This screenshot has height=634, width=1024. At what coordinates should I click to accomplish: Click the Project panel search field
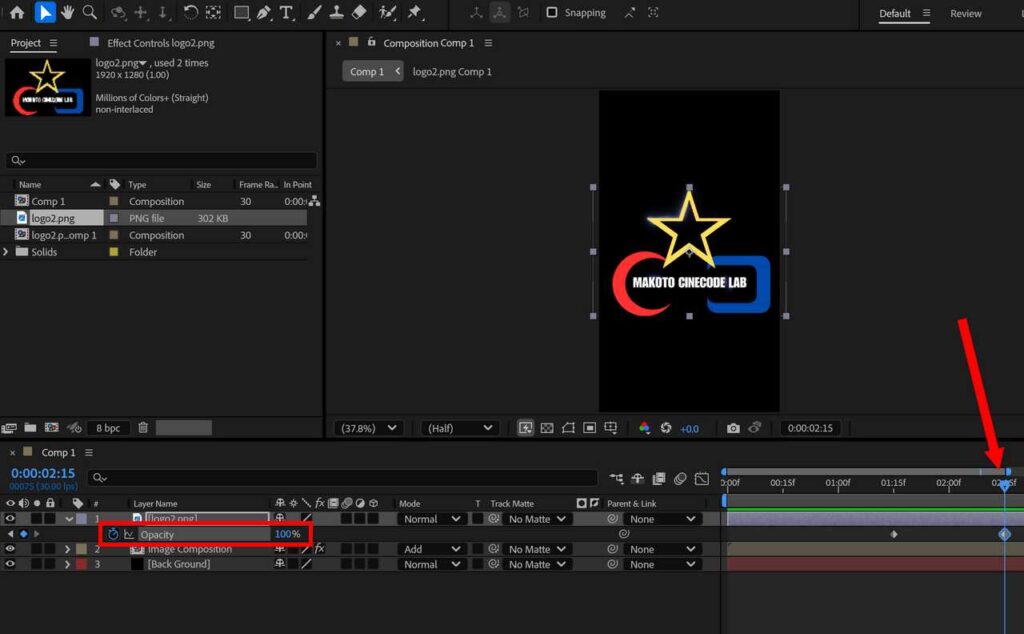161,160
